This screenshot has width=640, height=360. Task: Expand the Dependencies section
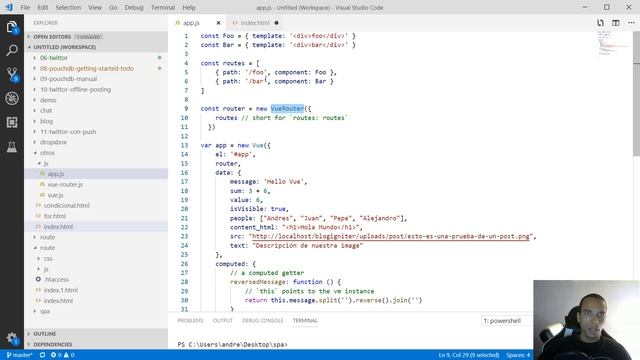pos(96,344)
